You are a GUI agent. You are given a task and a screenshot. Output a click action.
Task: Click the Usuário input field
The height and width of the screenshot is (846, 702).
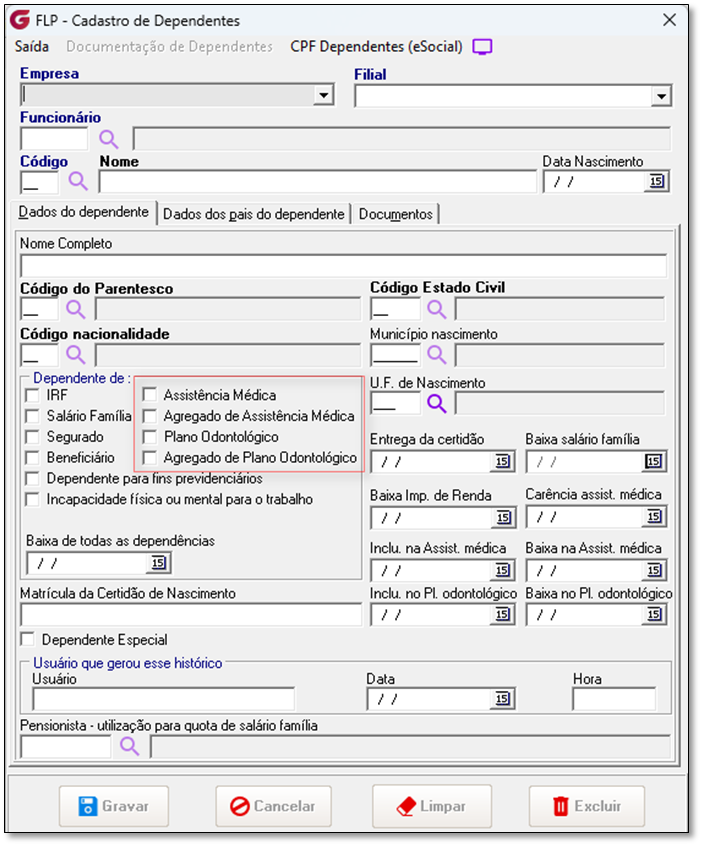click(x=163, y=699)
